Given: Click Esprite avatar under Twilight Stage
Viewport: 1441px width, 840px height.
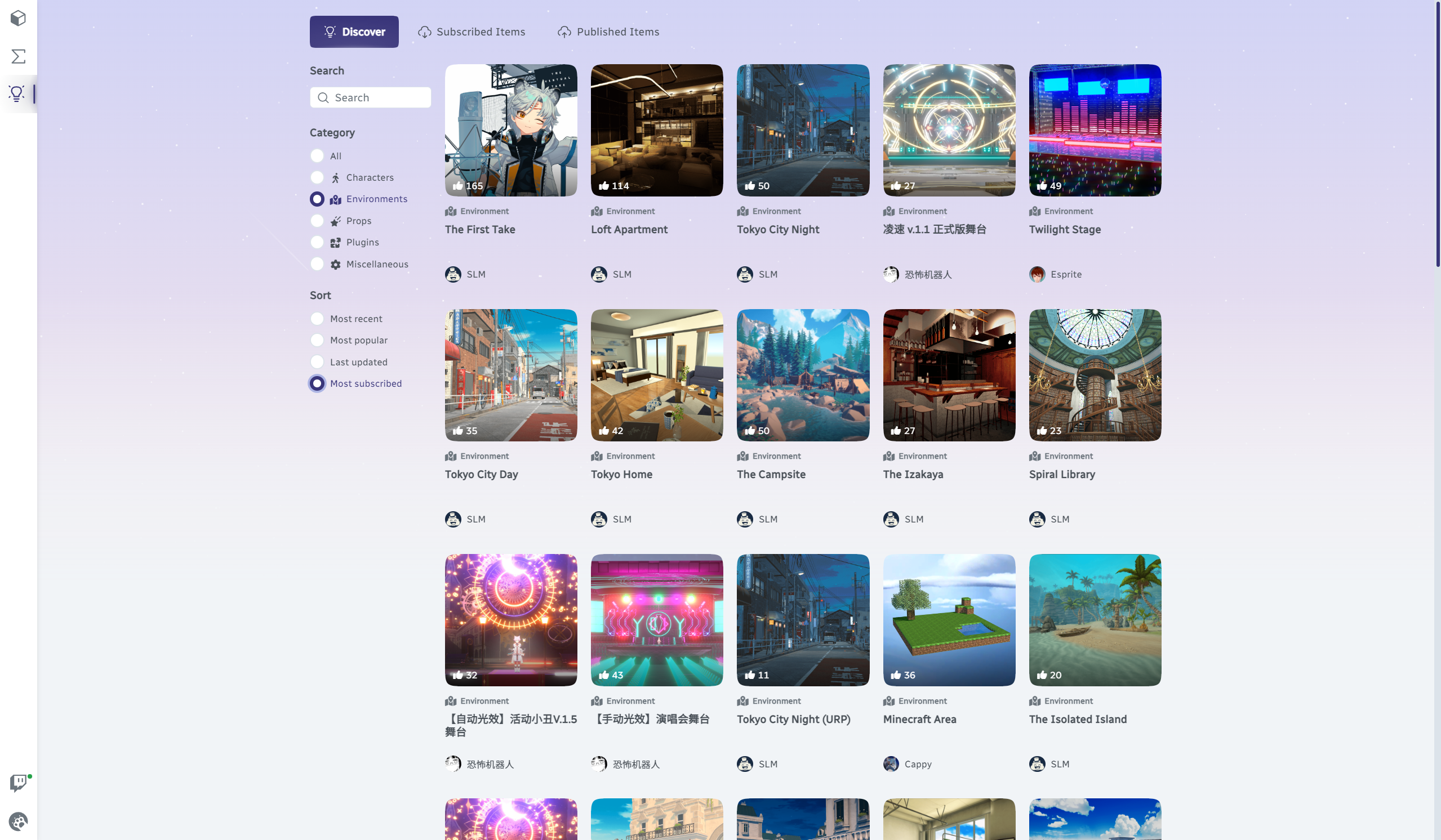Looking at the screenshot, I should click(1037, 274).
